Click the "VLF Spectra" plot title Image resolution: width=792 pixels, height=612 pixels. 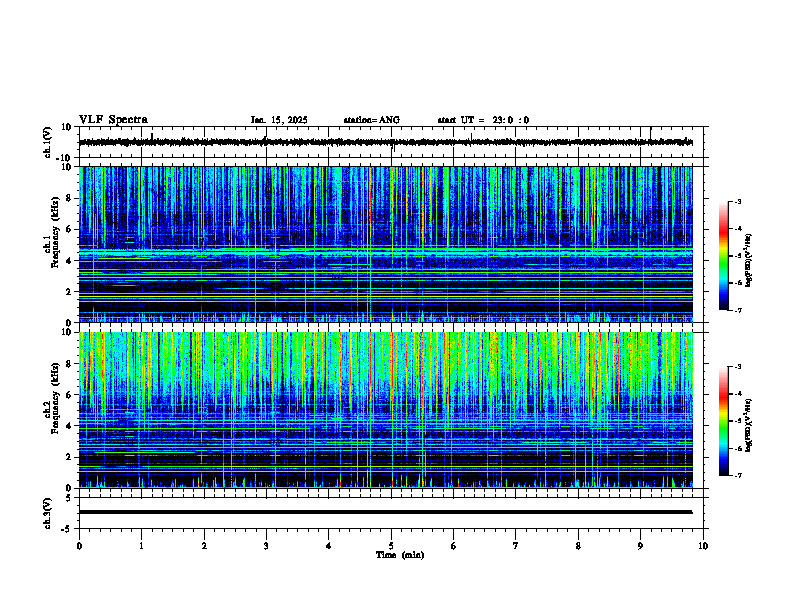[x=113, y=120]
